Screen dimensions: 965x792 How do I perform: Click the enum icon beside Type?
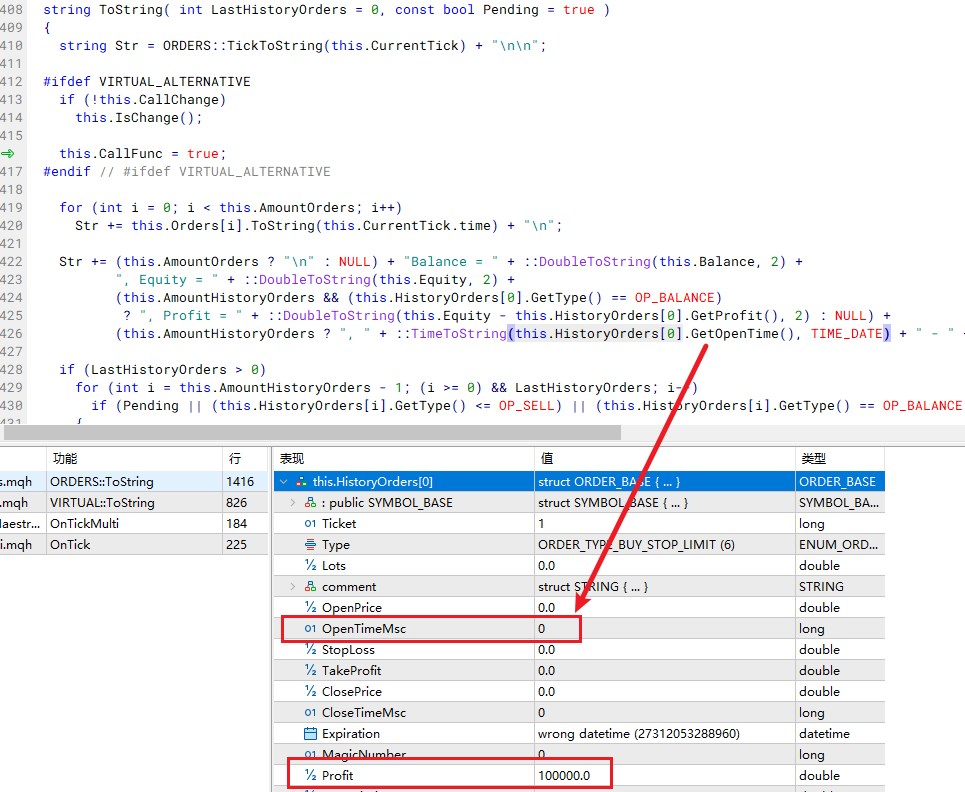pyautogui.click(x=310, y=545)
